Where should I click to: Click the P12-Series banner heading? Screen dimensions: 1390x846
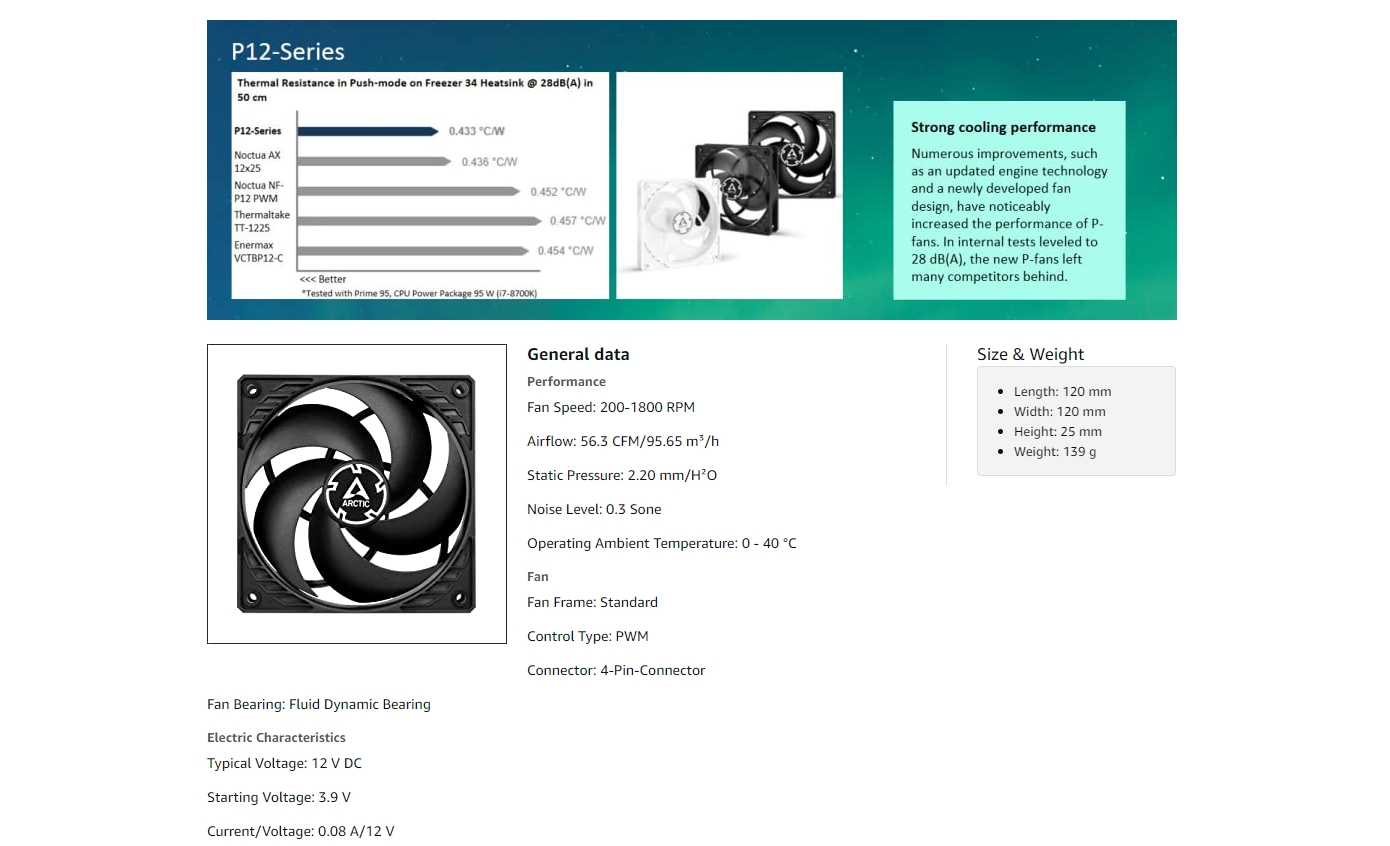click(x=288, y=51)
